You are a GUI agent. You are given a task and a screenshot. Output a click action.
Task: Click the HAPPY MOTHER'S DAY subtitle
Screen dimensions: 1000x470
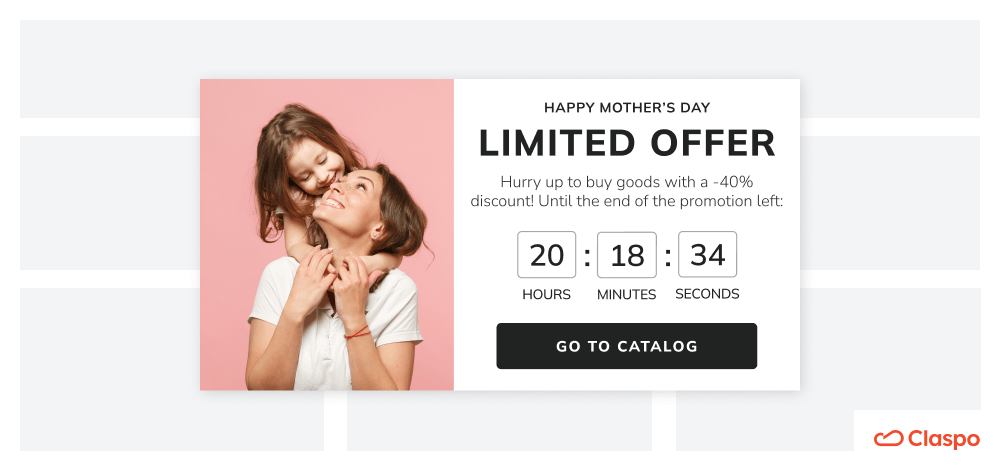pyautogui.click(x=627, y=108)
